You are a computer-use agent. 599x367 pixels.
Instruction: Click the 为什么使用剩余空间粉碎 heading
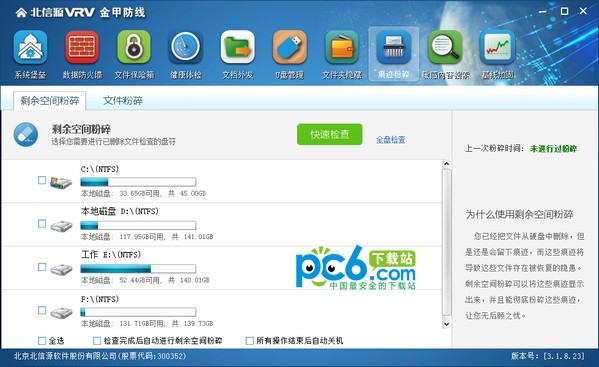coord(519,215)
